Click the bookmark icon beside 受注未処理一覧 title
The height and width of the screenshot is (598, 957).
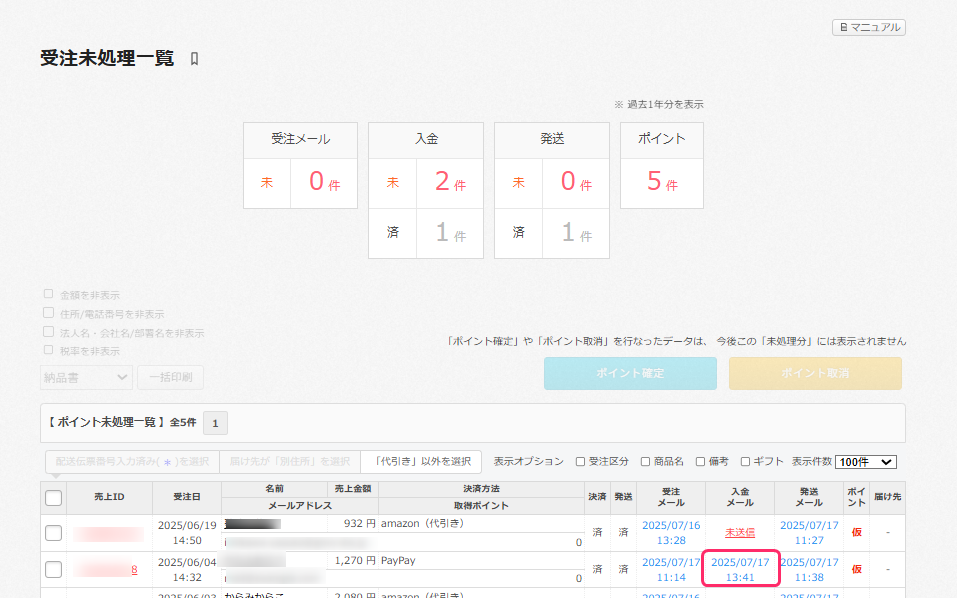point(194,59)
